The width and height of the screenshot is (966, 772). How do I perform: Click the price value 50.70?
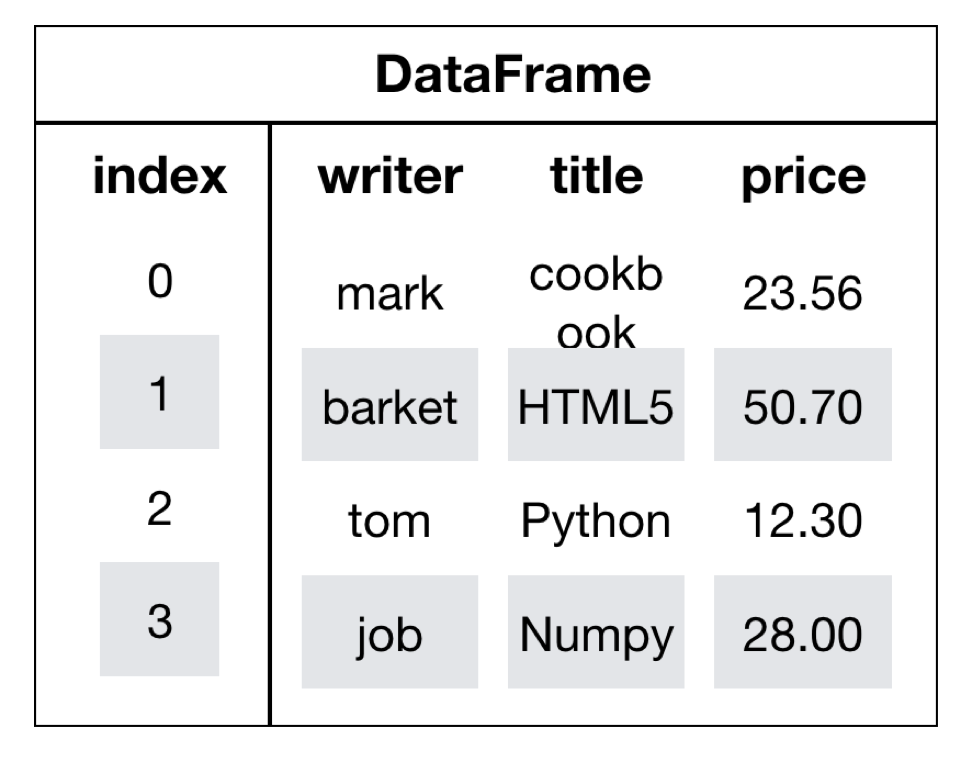803,406
